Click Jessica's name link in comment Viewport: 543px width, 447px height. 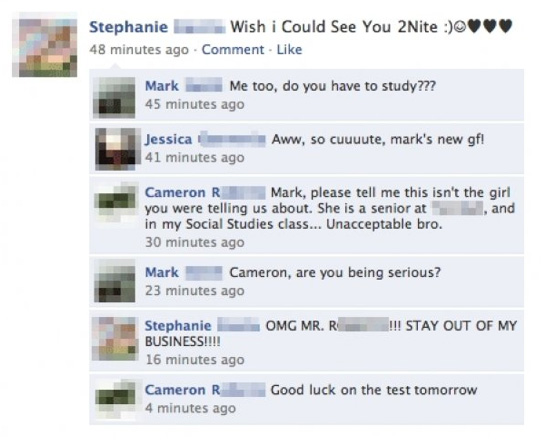[x=168, y=140]
